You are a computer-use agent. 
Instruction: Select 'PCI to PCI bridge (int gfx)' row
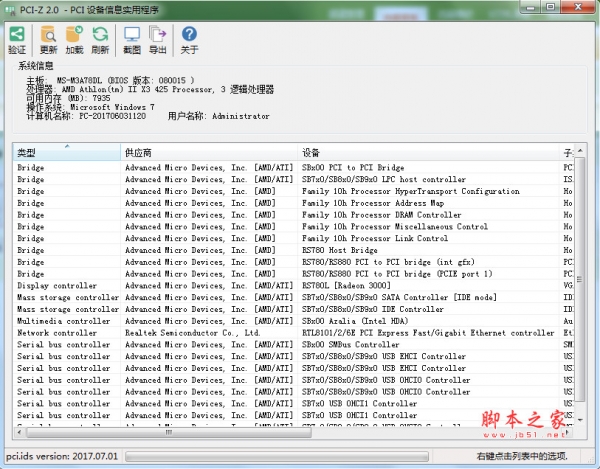(294, 262)
